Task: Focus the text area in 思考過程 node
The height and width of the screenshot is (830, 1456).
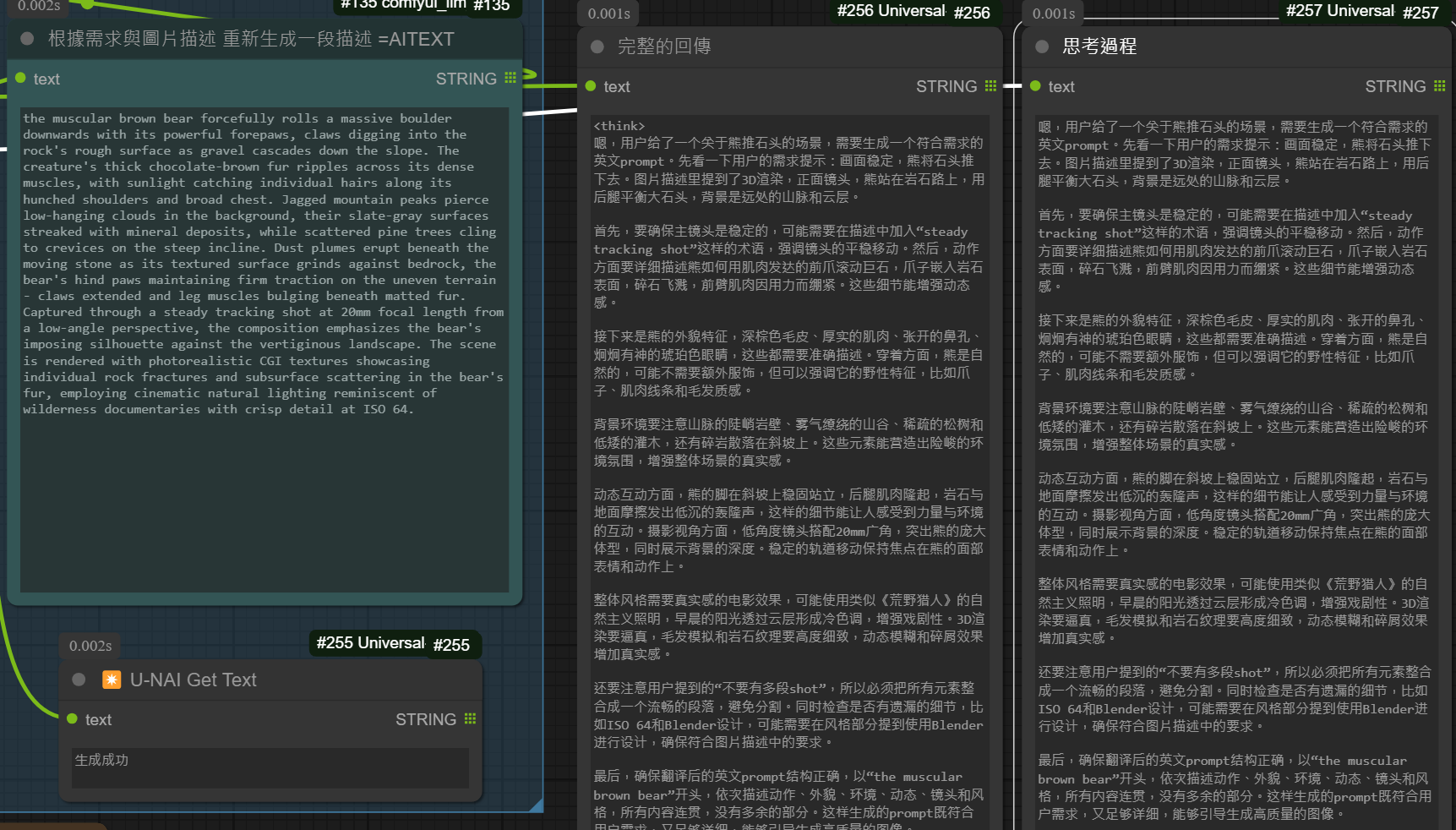Action: 1236,472
